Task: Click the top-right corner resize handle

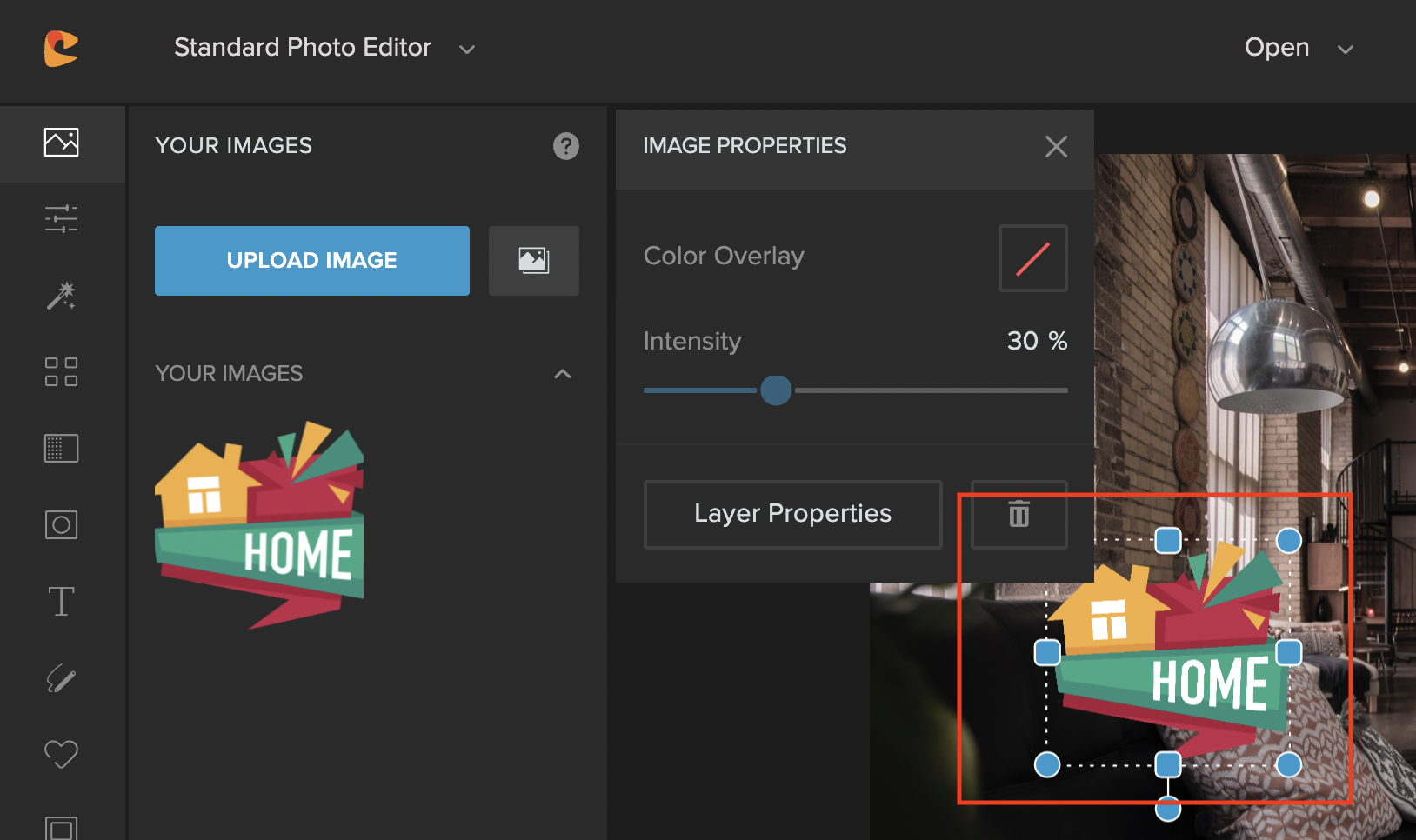Action: (x=1289, y=541)
